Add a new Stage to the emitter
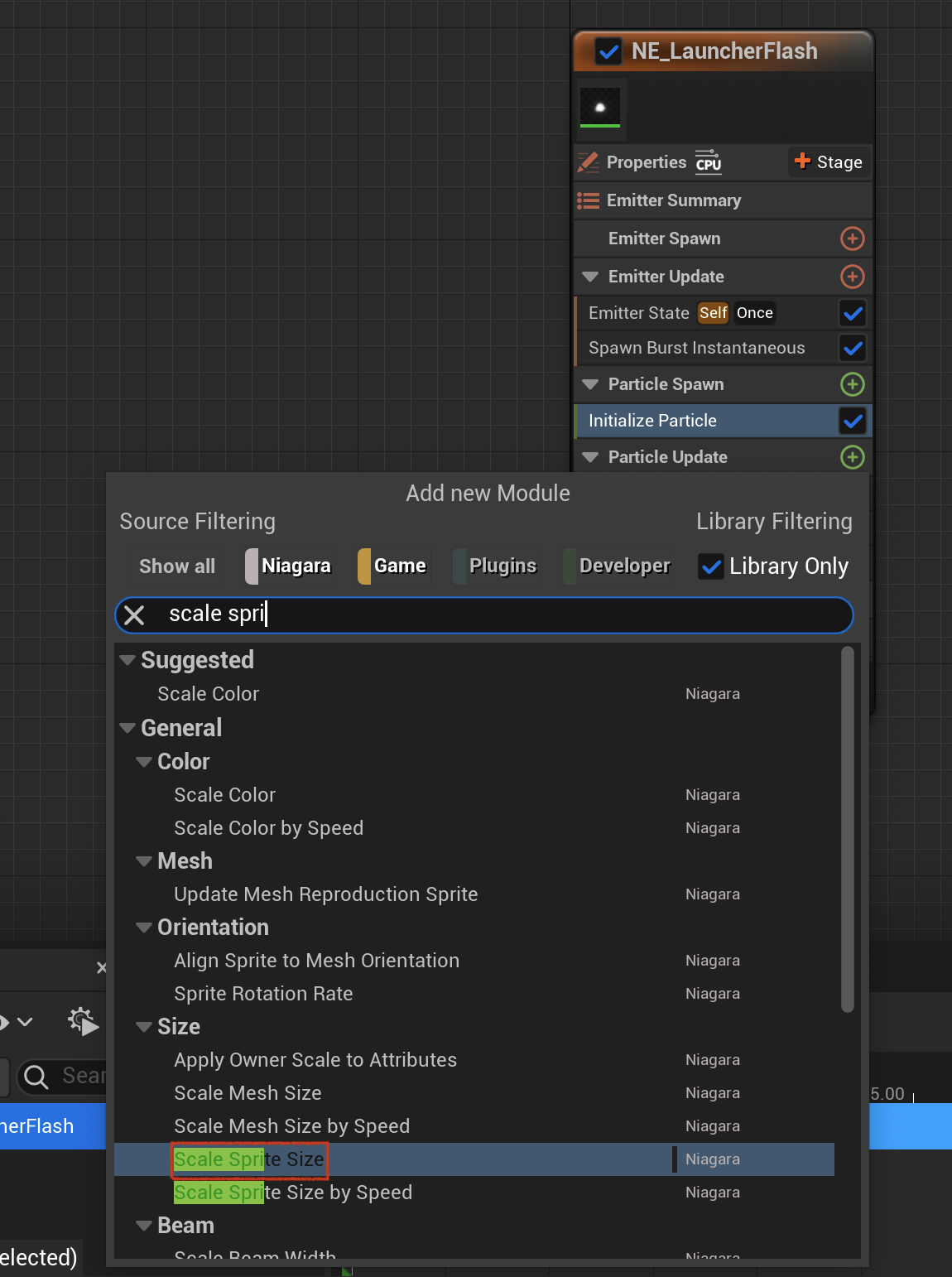952x1277 pixels. [828, 162]
